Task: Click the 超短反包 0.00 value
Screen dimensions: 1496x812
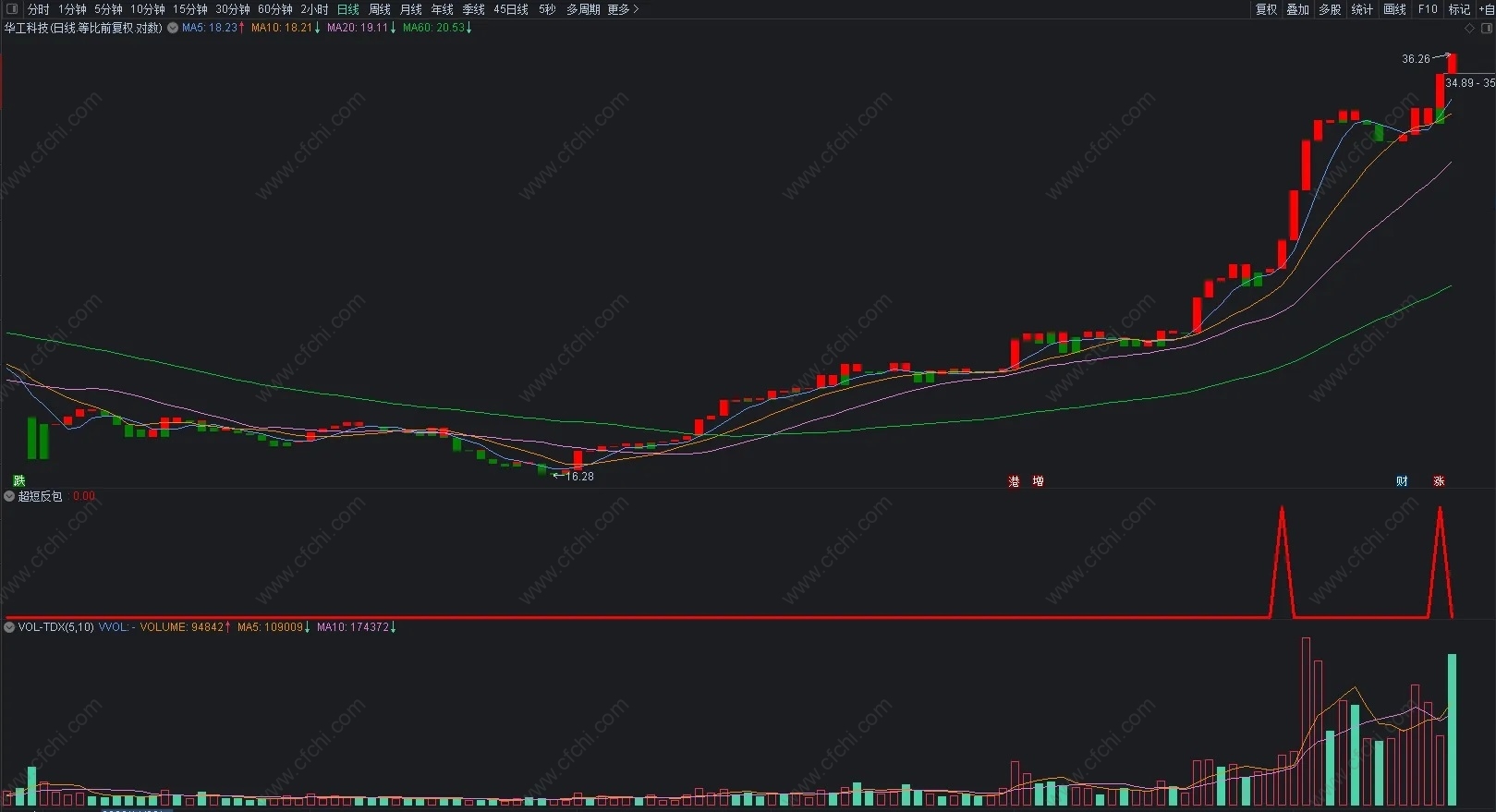Action: point(84,496)
